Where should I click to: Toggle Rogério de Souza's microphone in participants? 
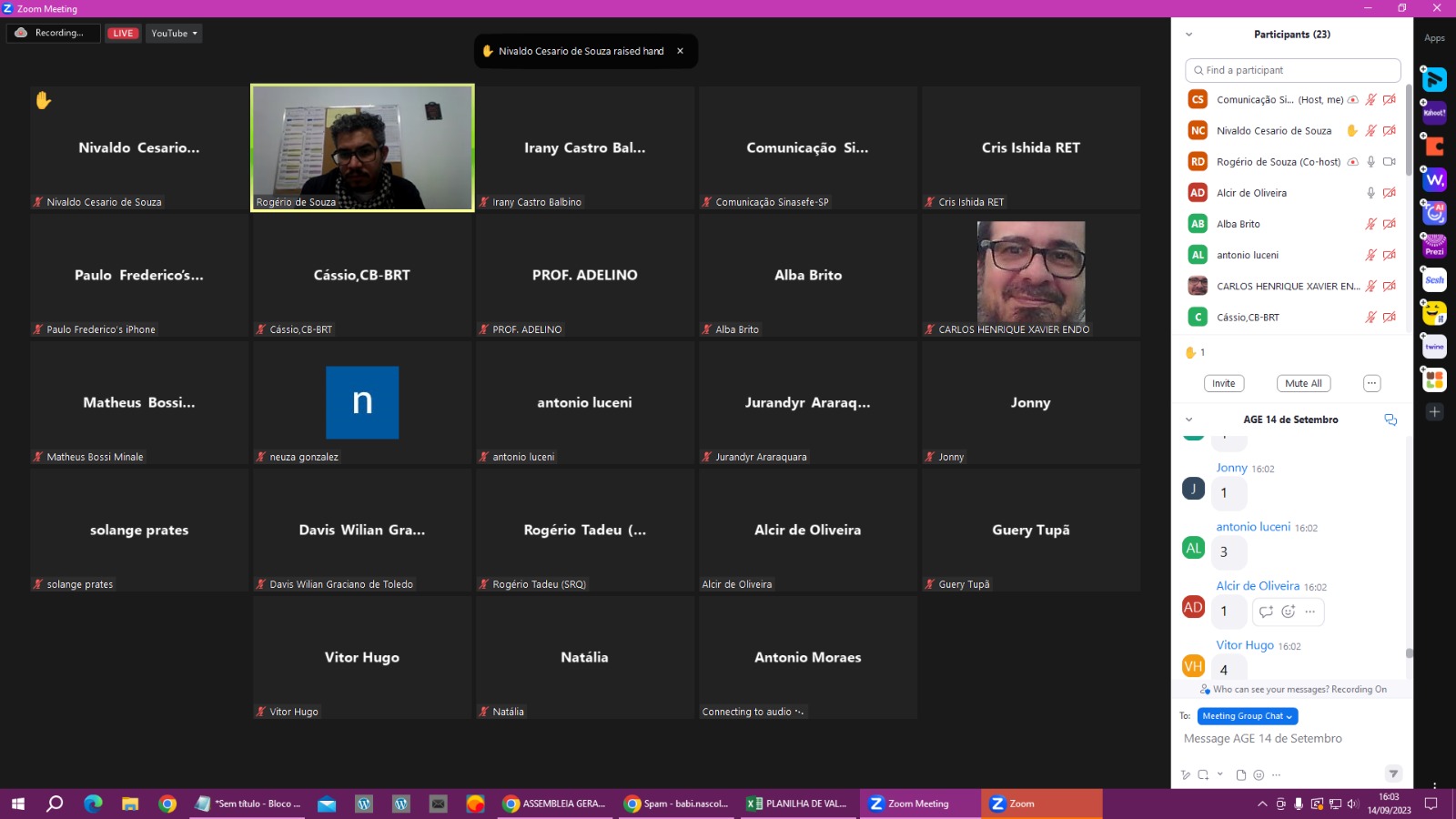[1370, 162]
